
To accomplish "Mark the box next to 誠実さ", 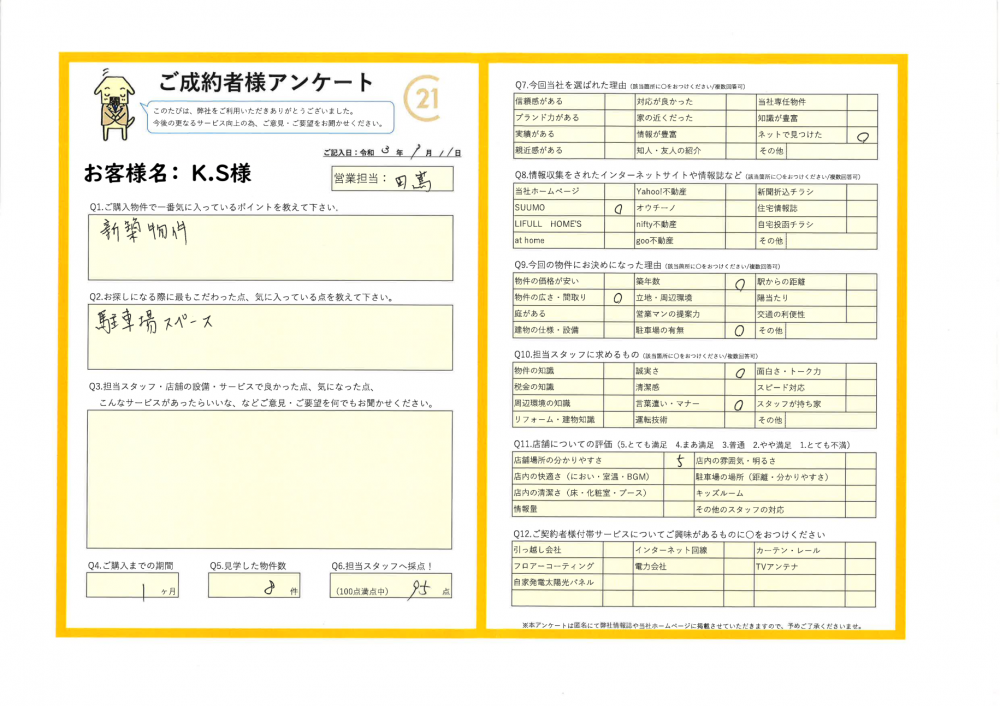I will 740,372.
